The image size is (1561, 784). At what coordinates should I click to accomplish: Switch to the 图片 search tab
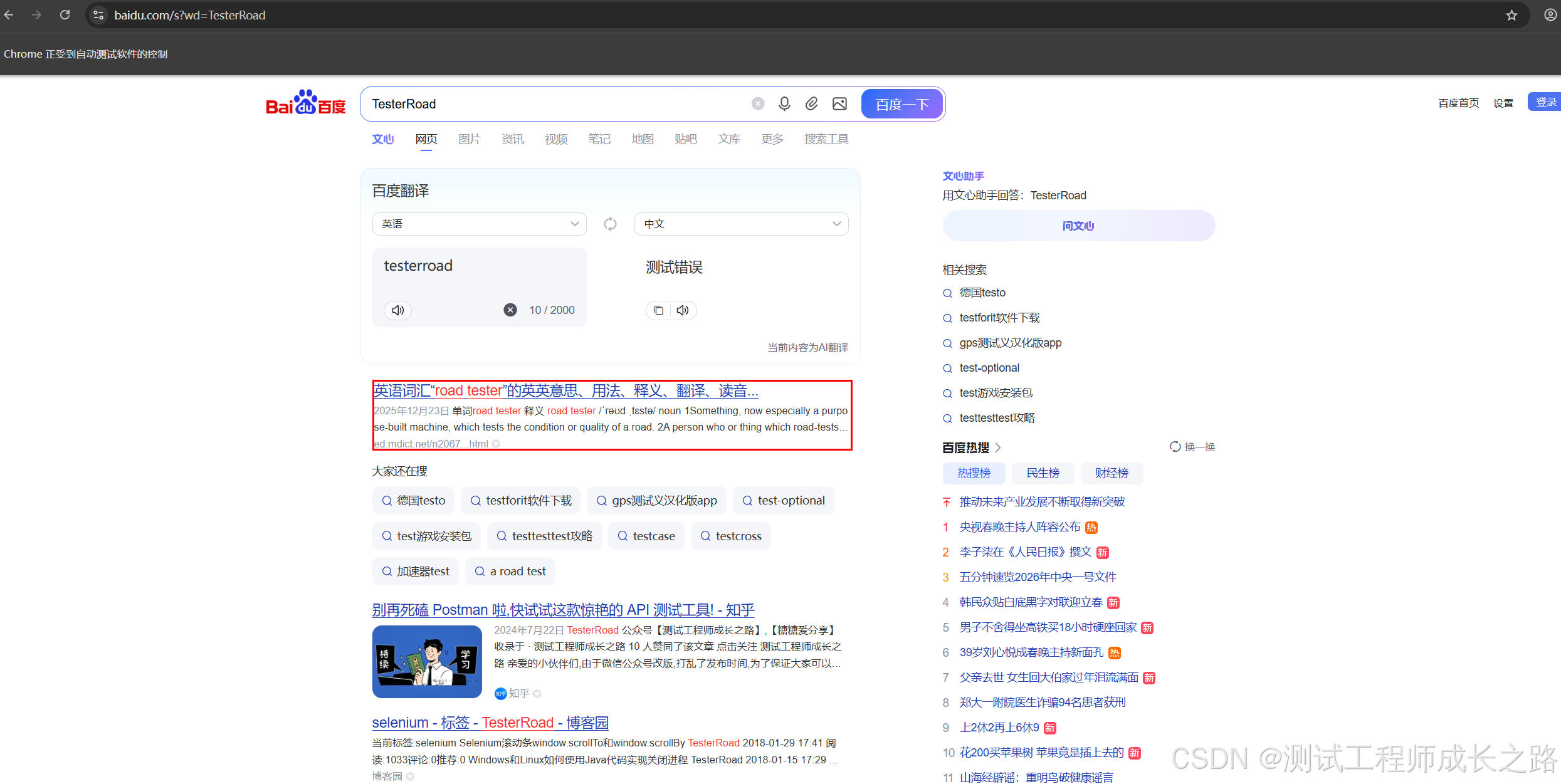click(469, 139)
